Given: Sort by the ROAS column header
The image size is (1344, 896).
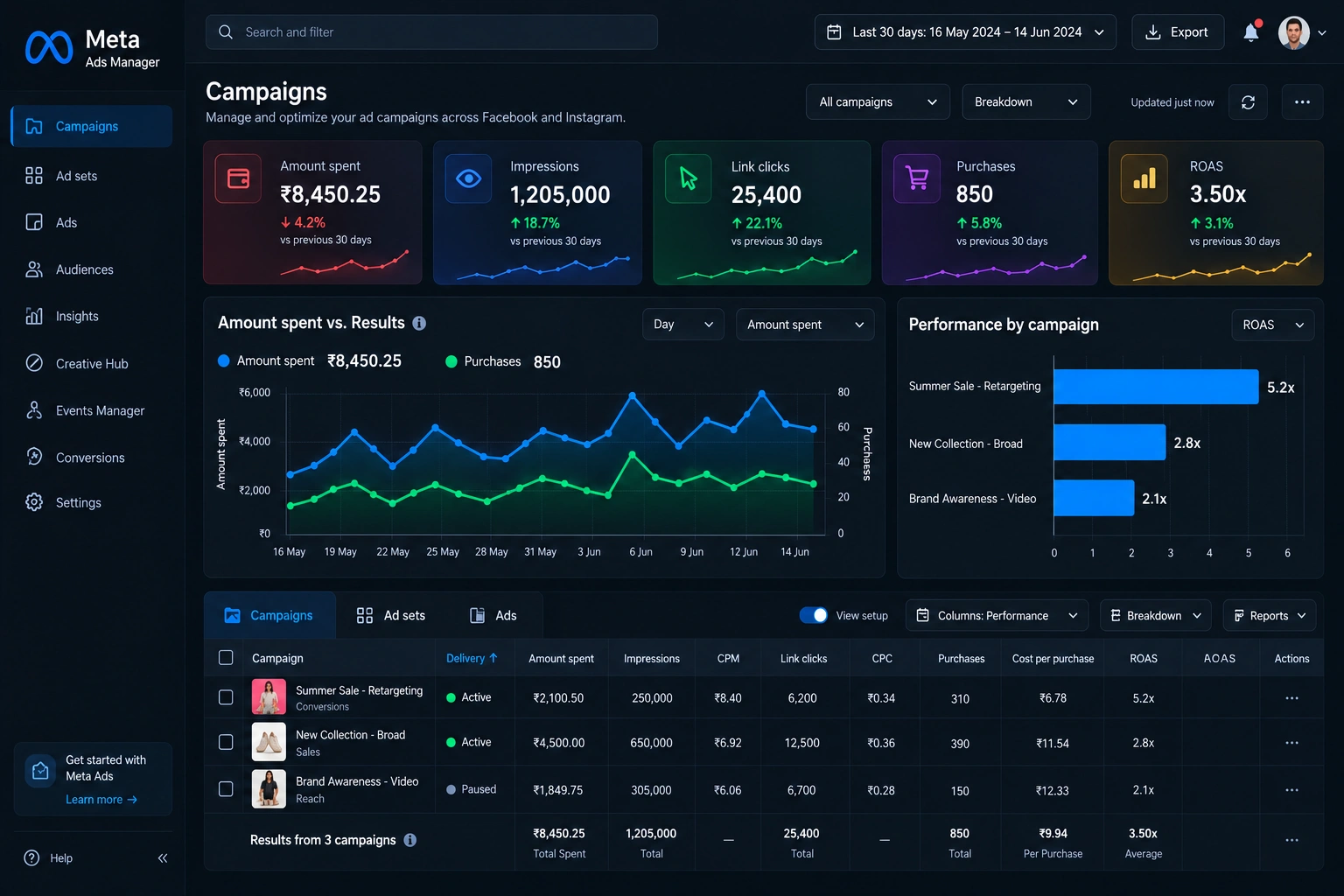Looking at the screenshot, I should (x=1143, y=658).
